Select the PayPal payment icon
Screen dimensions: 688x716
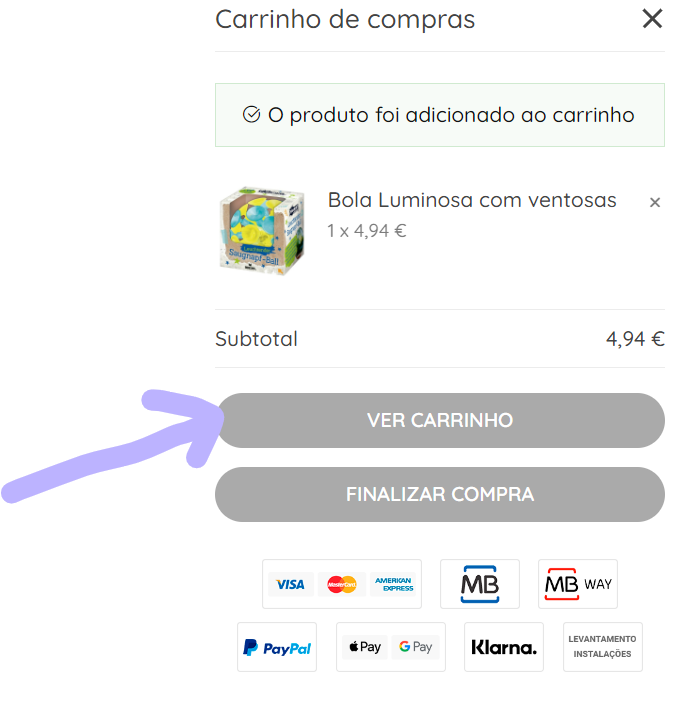(x=277, y=647)
